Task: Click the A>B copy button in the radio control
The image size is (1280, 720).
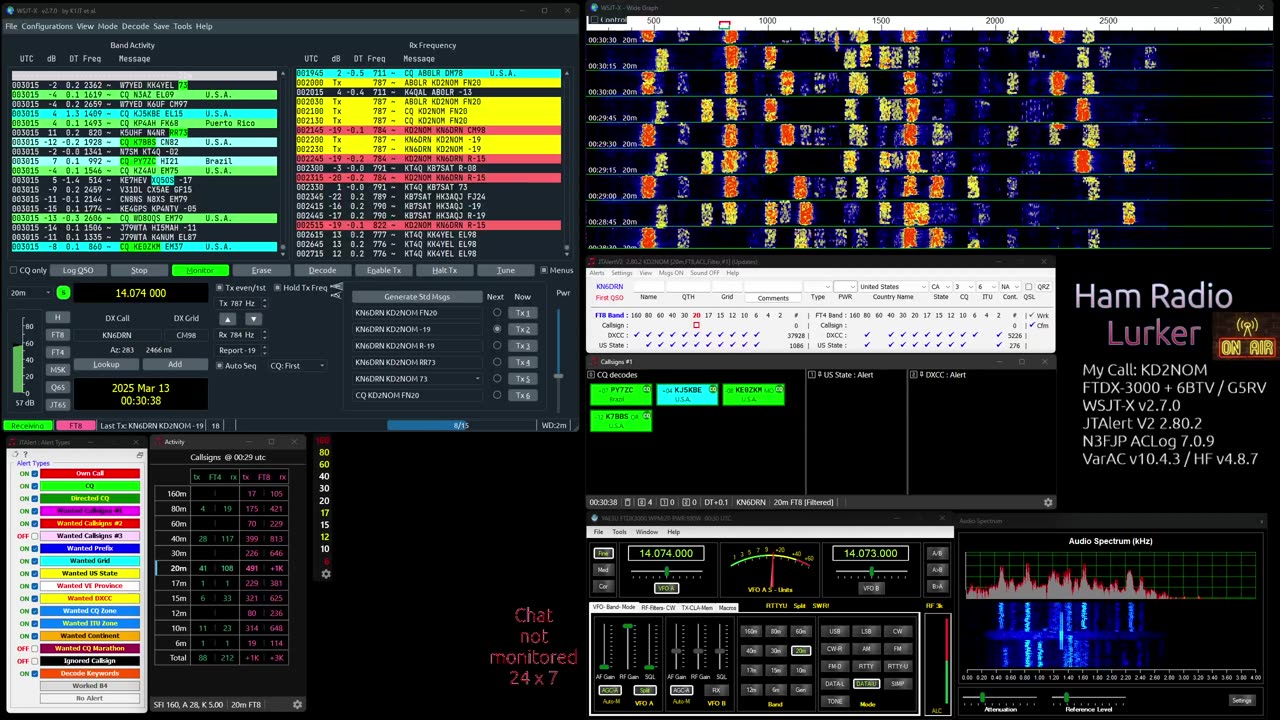Action: (937, 570)
